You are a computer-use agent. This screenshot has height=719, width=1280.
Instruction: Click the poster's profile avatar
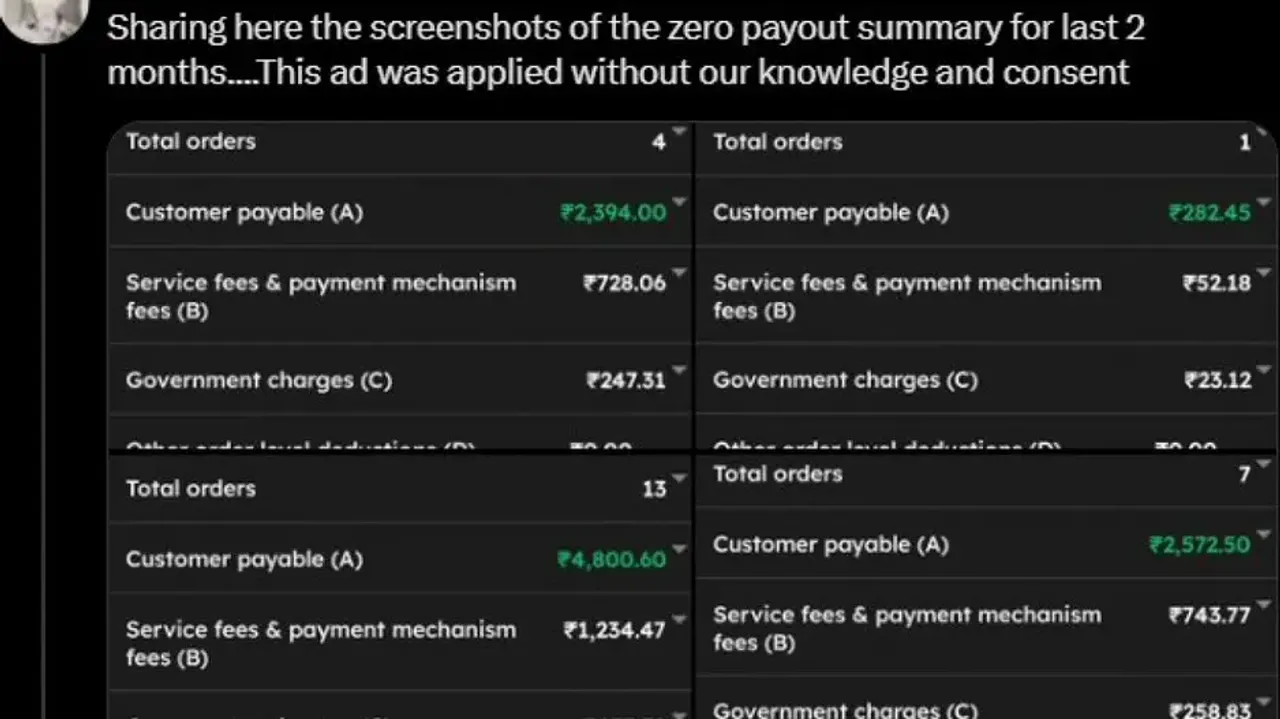pos(44,20)
